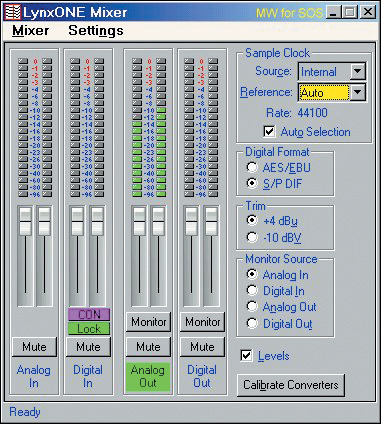Click the green Analog Out channel label

point(148,377)
